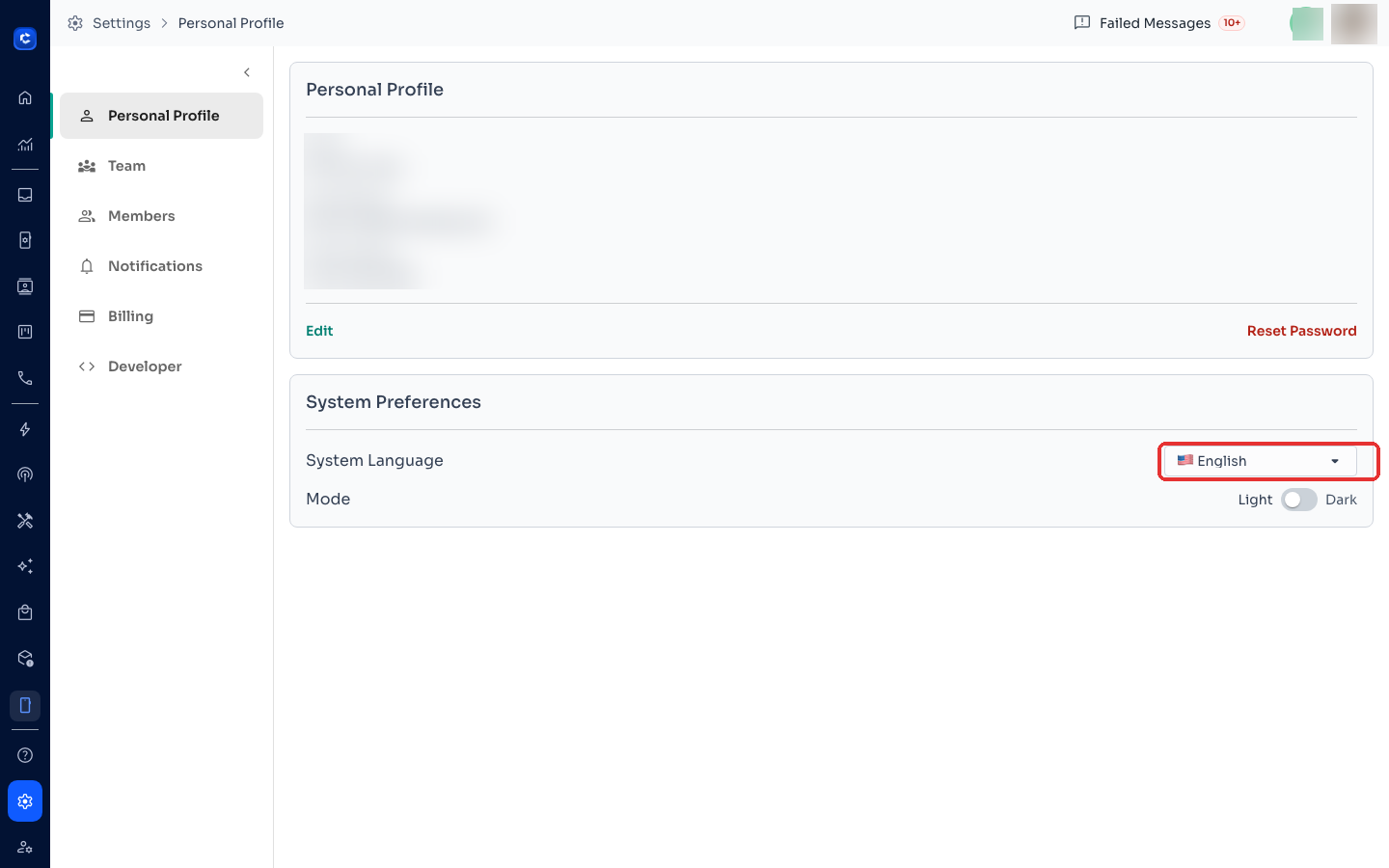Select Personal Profile in settings menu
Viewport: 1389px width, 868px height.
[x=161, y=116]
